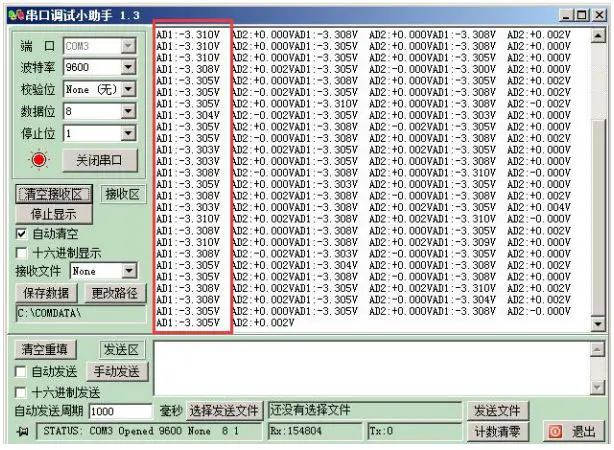
Task: Click the 手动发送 button
Action: click(117, 371)
